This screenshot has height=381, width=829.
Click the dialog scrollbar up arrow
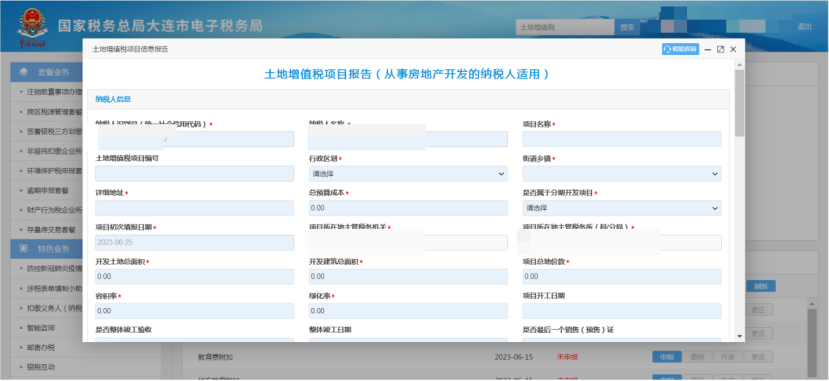coord(739,65)
